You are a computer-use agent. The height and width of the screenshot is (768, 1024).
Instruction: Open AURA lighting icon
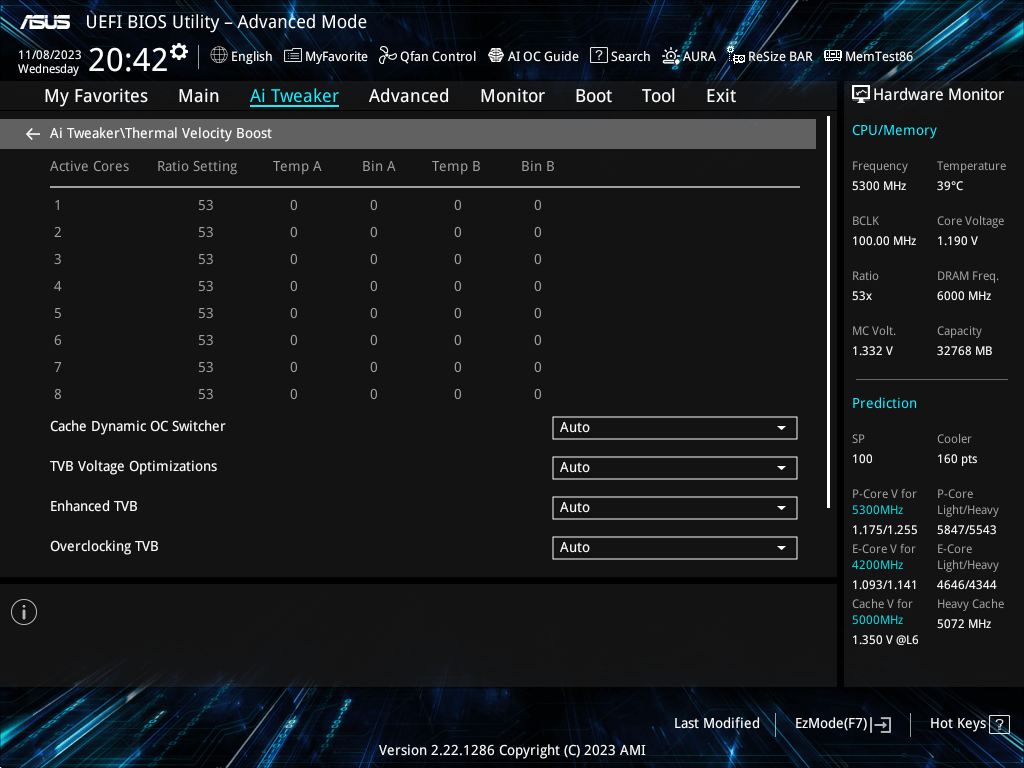click(671, 56)
